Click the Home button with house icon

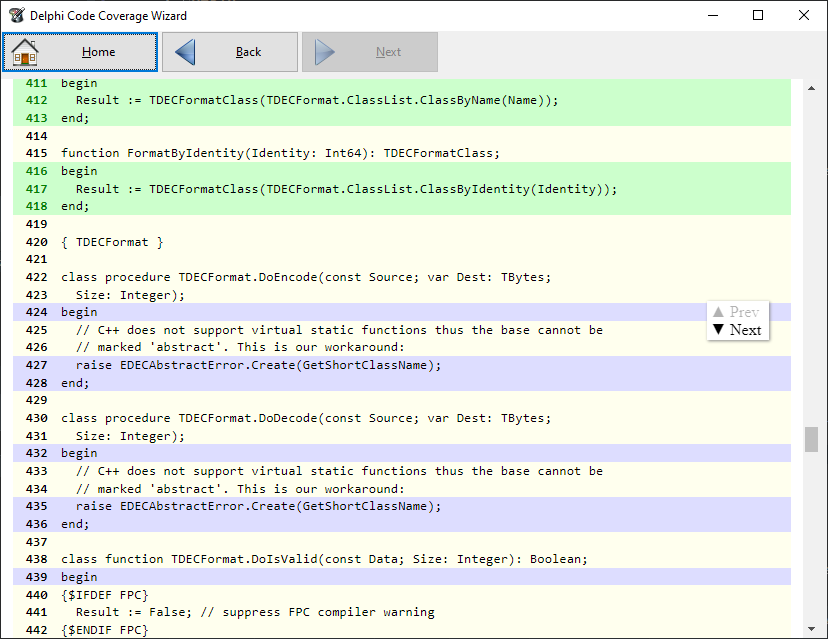coord(80,52)
